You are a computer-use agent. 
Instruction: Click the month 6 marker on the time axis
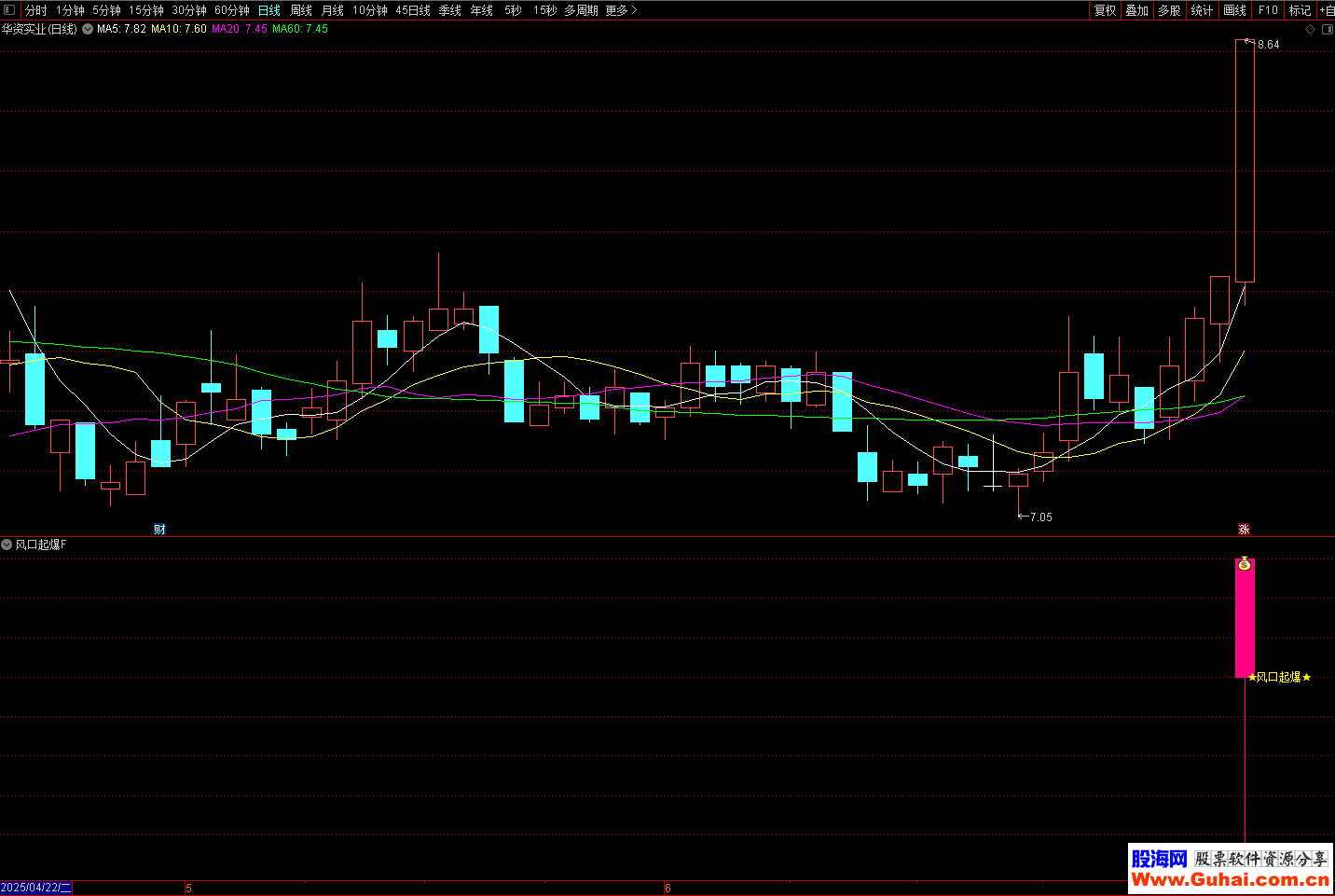667,889
